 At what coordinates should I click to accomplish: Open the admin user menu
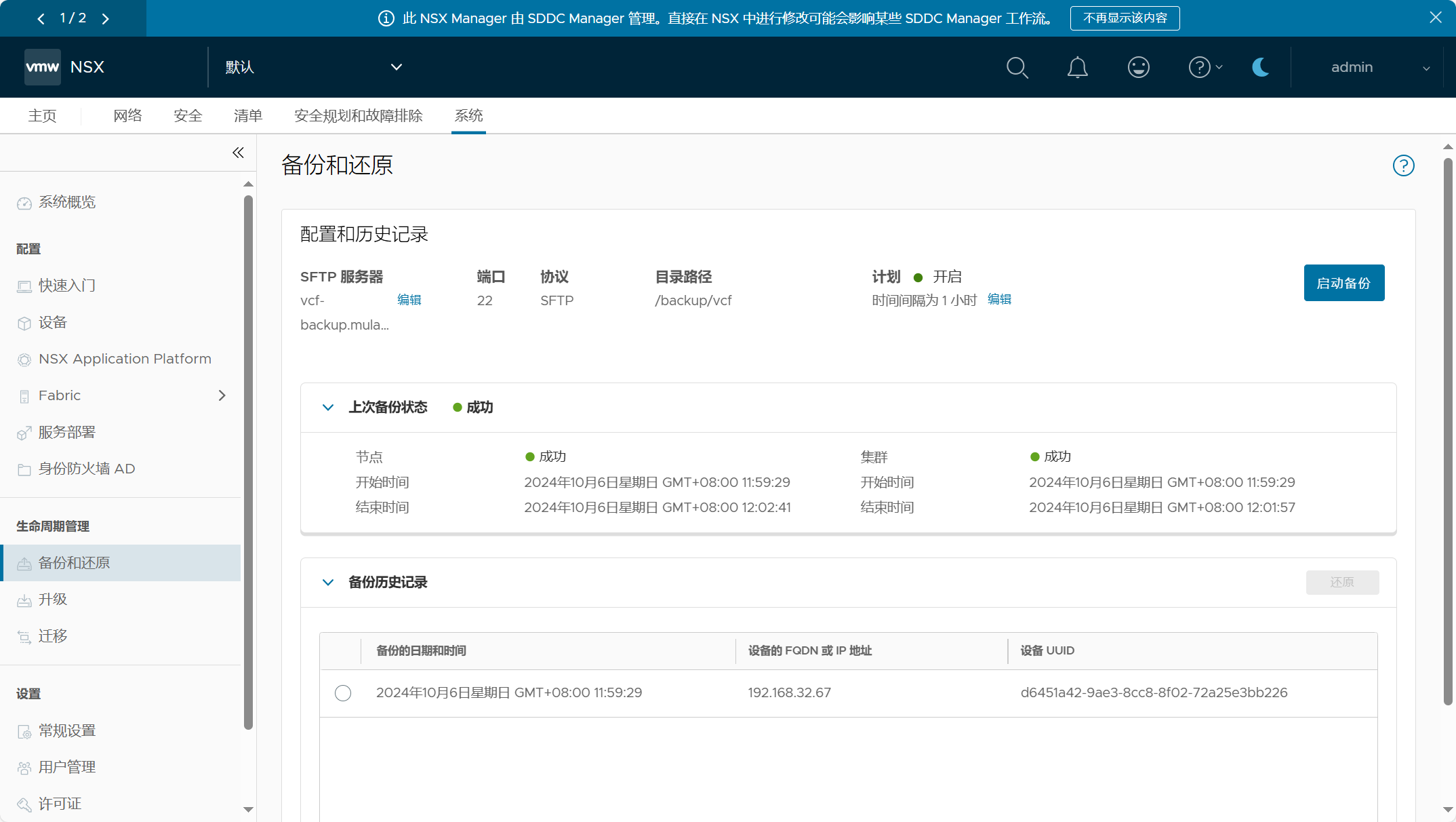point(1381,67)
